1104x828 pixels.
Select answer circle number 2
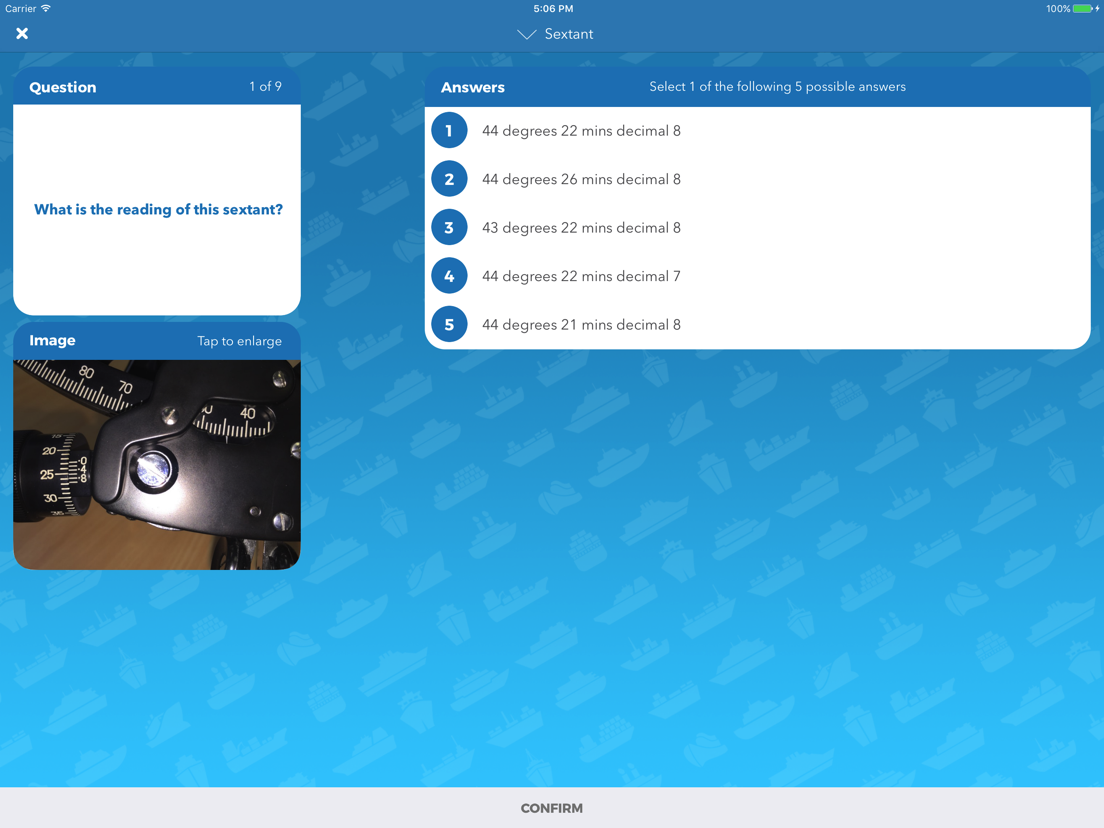pos(449,179)
